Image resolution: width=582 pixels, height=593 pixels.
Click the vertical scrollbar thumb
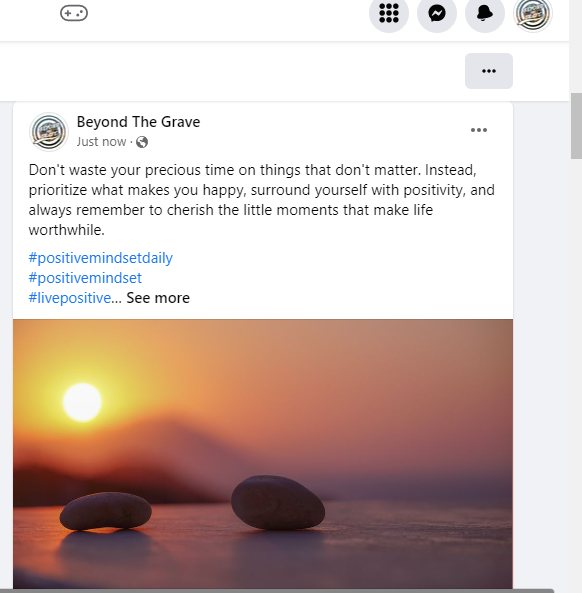pos(576,126)
